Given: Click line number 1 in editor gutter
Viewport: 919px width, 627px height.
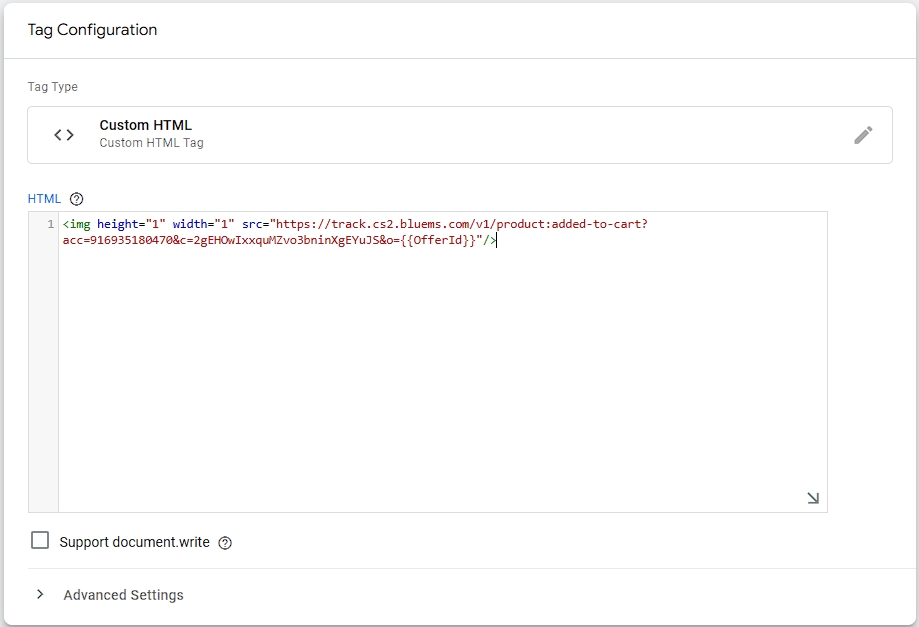Looking at the screenshot, I should pyautogui.click(x=50, y=224).
